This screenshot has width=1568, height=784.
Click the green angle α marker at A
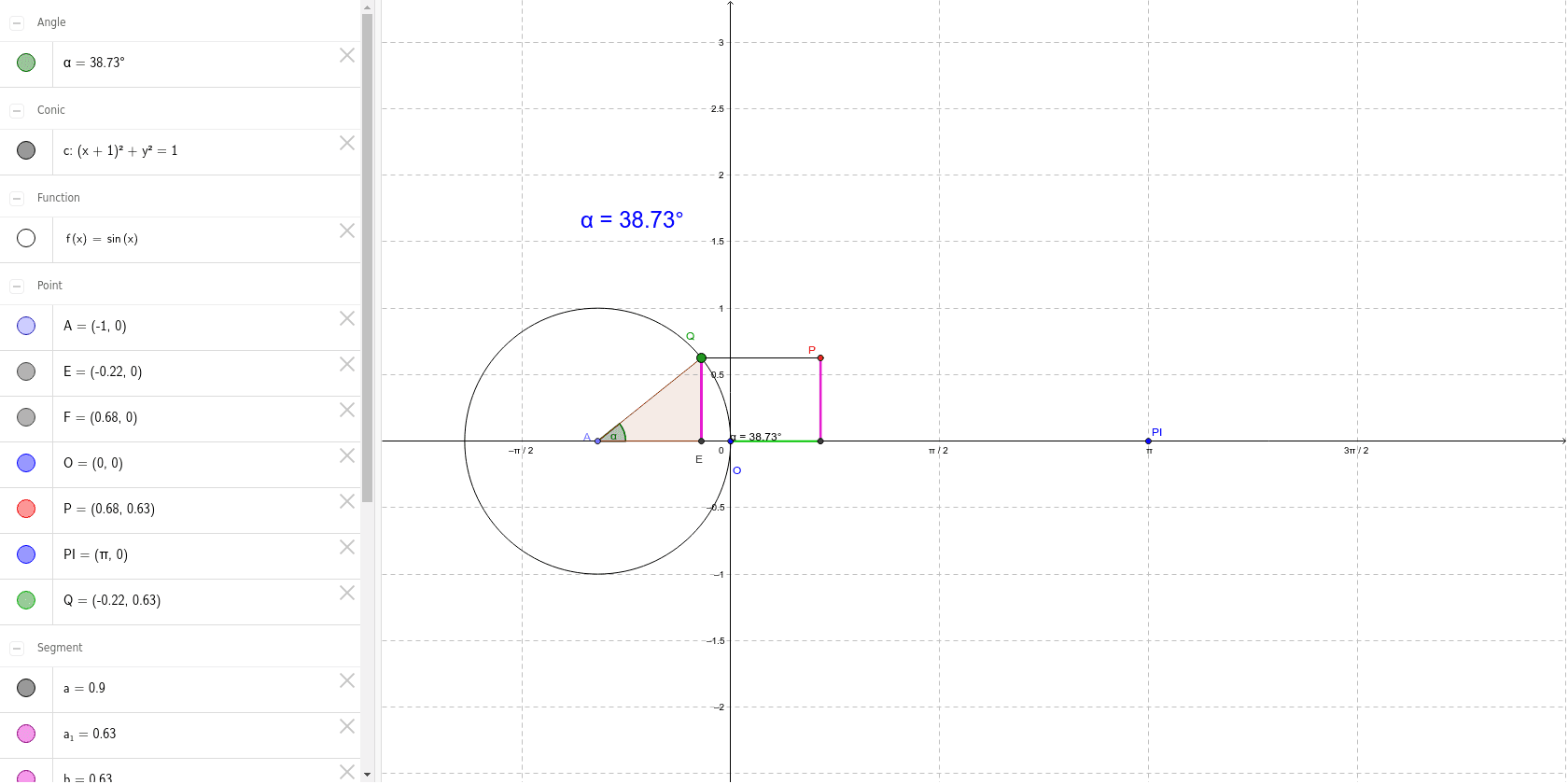[x=614, y=434]
